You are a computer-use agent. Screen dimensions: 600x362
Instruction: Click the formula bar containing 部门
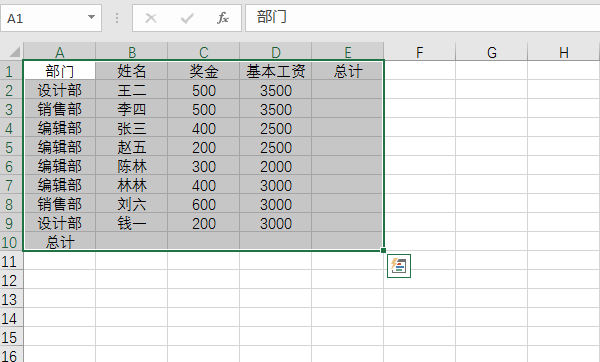point(422,18)
